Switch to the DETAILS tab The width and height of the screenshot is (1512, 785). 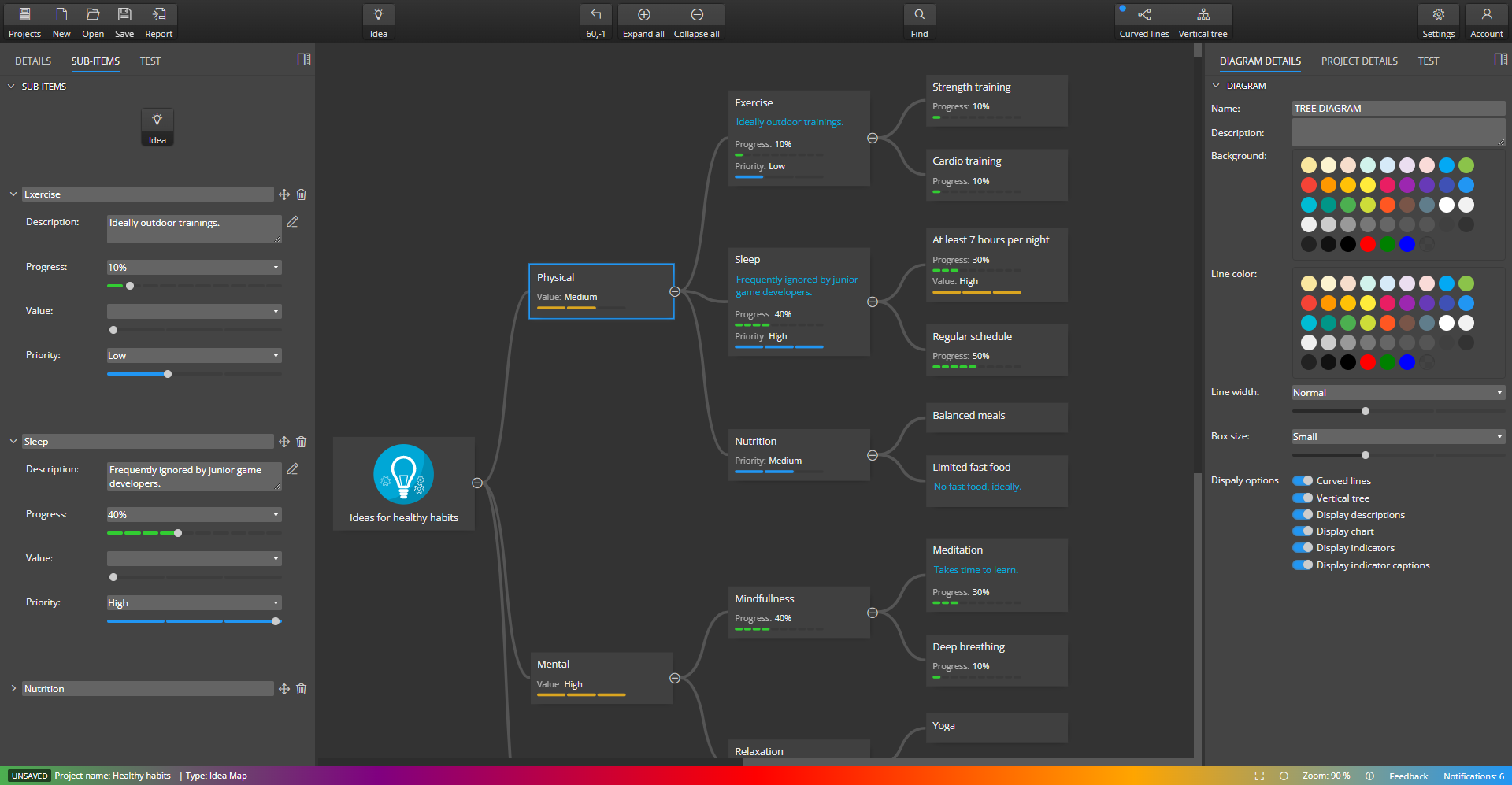point(33,61)
